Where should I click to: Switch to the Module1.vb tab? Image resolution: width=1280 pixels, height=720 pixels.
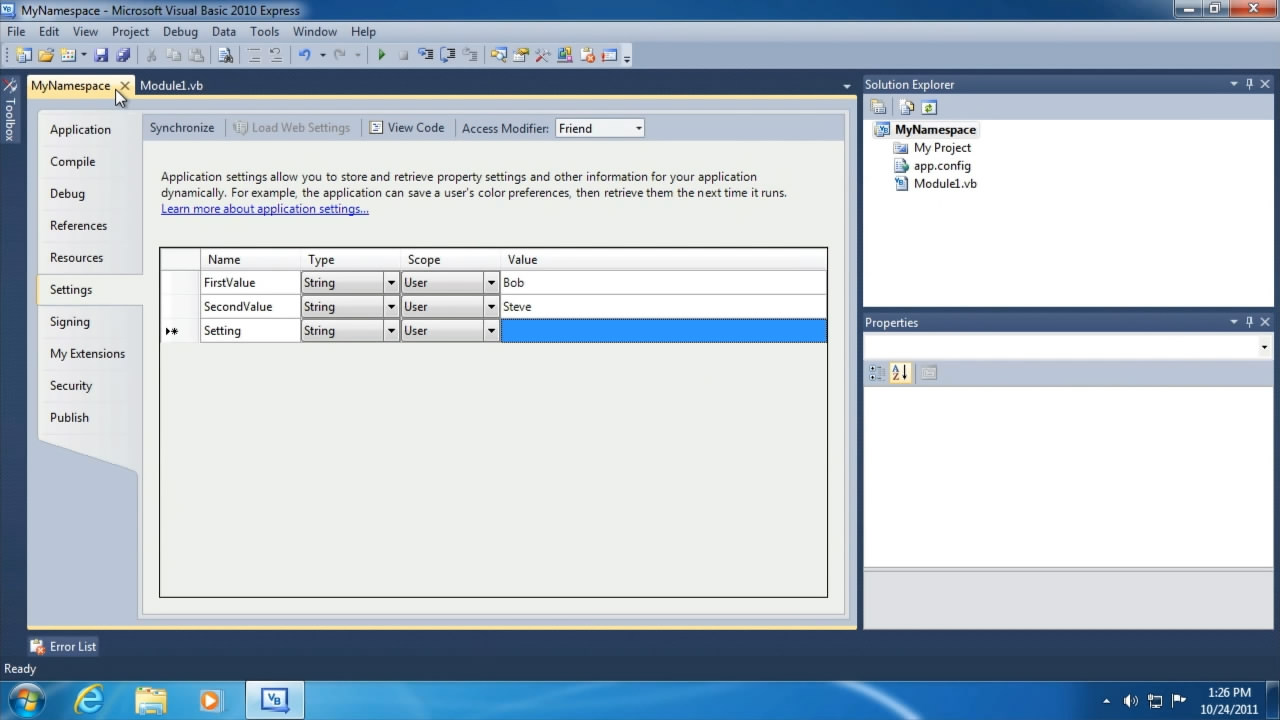coord(171,85)
